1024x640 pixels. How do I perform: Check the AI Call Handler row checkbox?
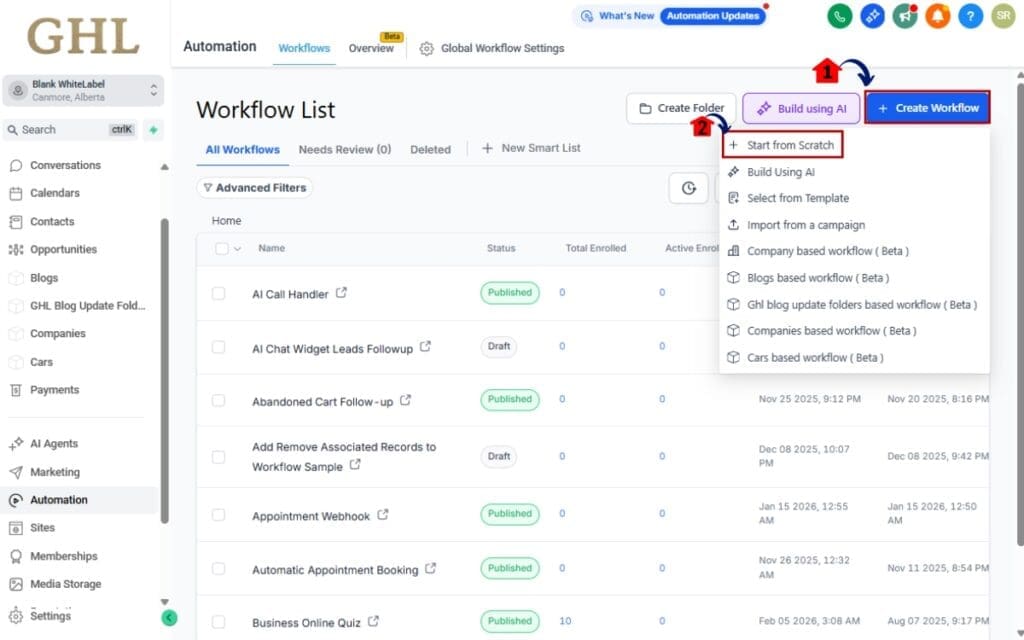[x=219, y=294]
